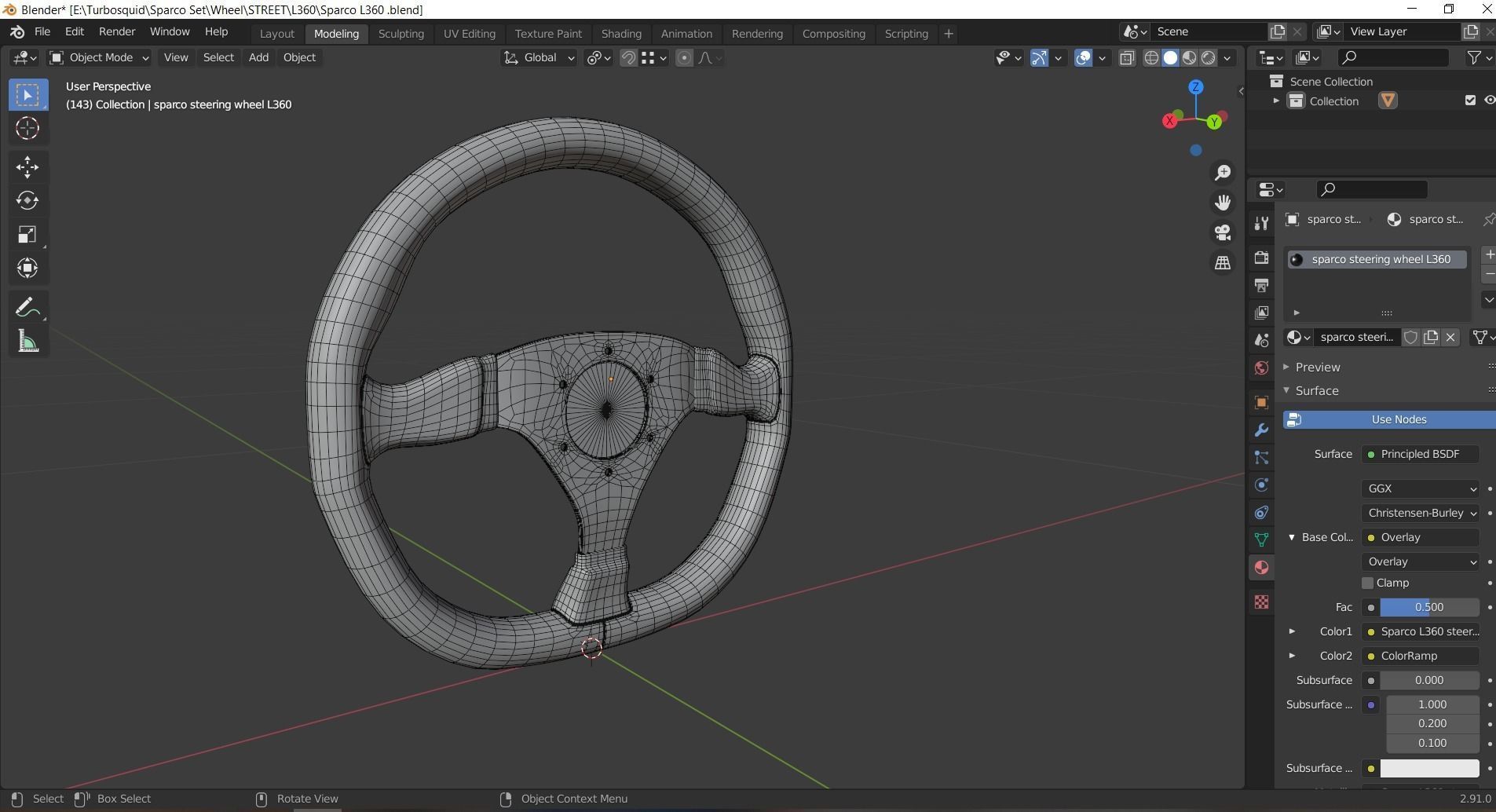Switch to wireframe viewport shading
Image resolution: width=1496 pixels, height=812 pixels.
[x=1151, y=57]
